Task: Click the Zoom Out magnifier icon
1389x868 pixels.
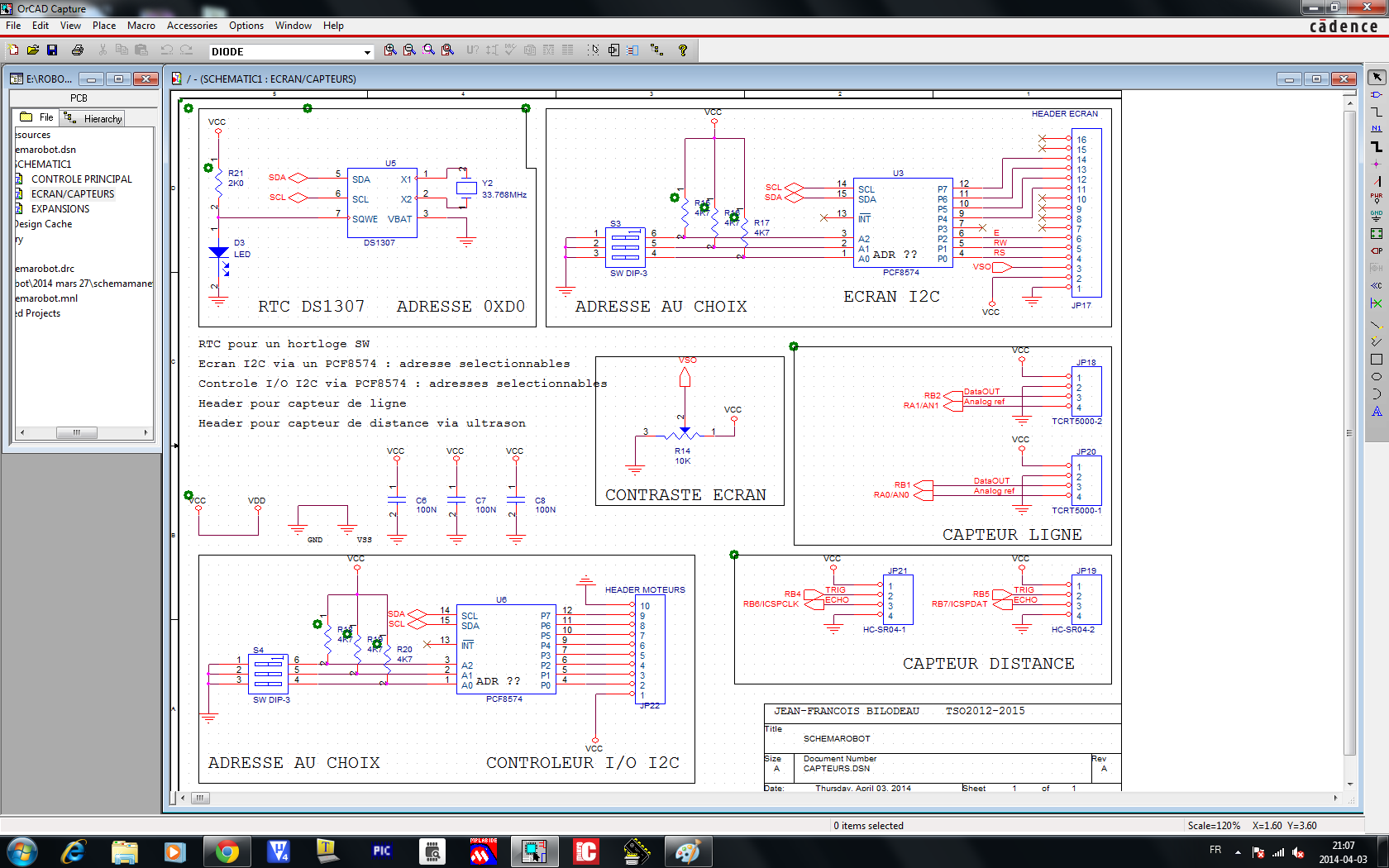Action: pyautogui.click(x=409, y=50)
